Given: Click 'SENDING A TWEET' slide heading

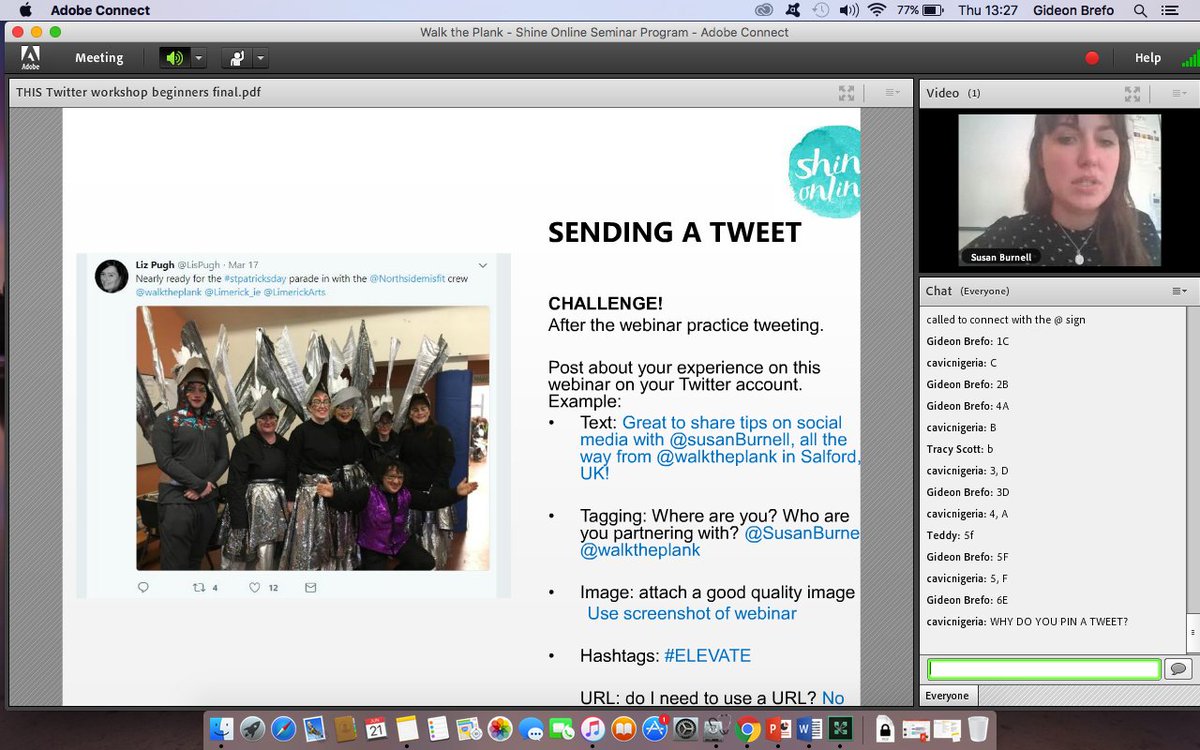Looking at the screenshot, I should [675, 232].
